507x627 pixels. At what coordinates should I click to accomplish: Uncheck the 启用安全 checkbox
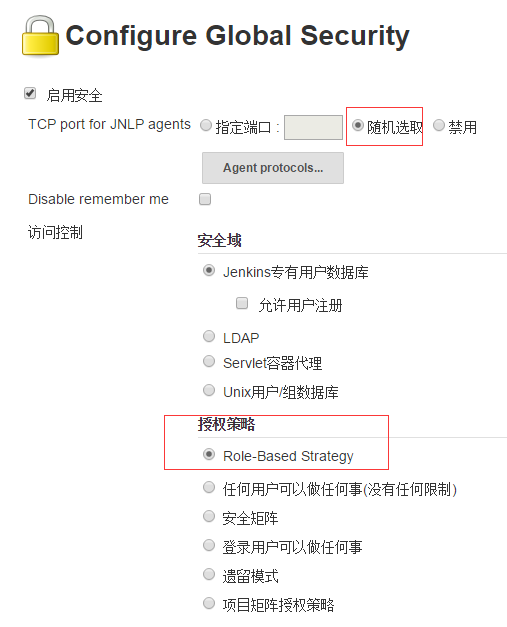coord(30,94)
